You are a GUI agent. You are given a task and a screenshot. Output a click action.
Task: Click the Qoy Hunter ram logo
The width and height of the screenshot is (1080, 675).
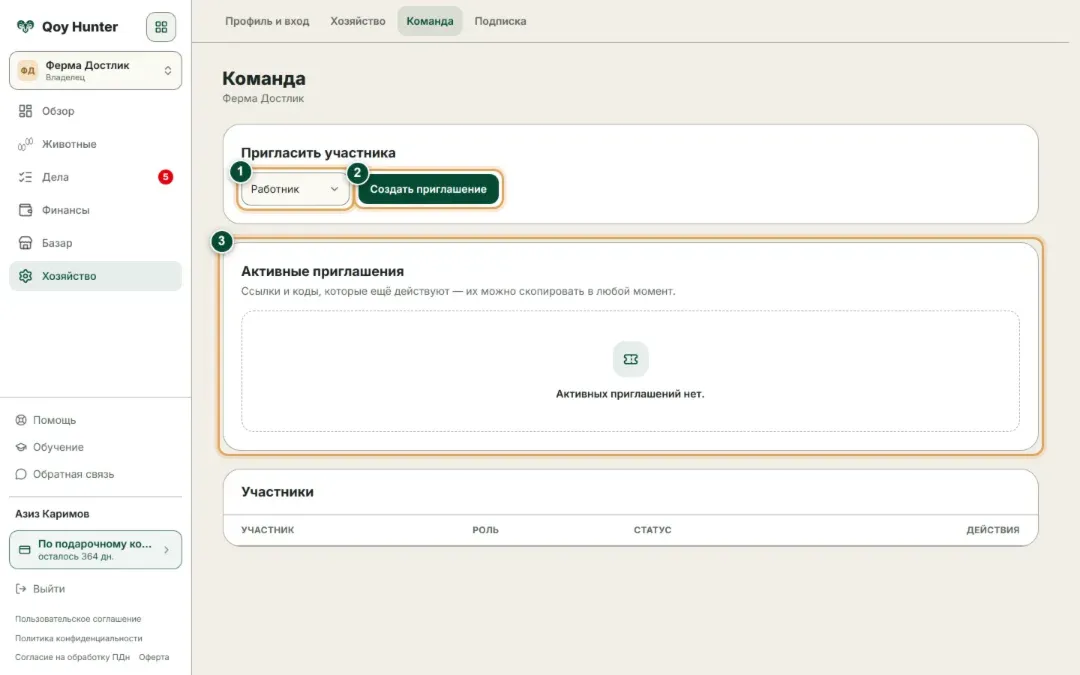25,27
